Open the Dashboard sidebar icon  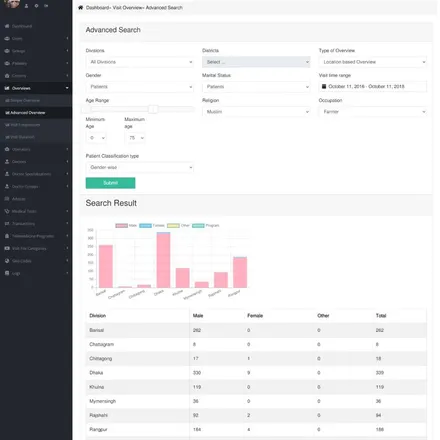click(x=7, y=26)
